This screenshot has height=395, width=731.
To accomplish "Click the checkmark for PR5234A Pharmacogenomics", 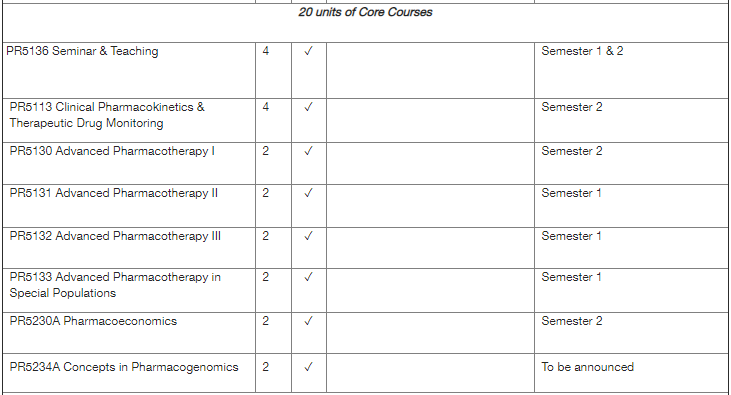I will coord(308,367).
